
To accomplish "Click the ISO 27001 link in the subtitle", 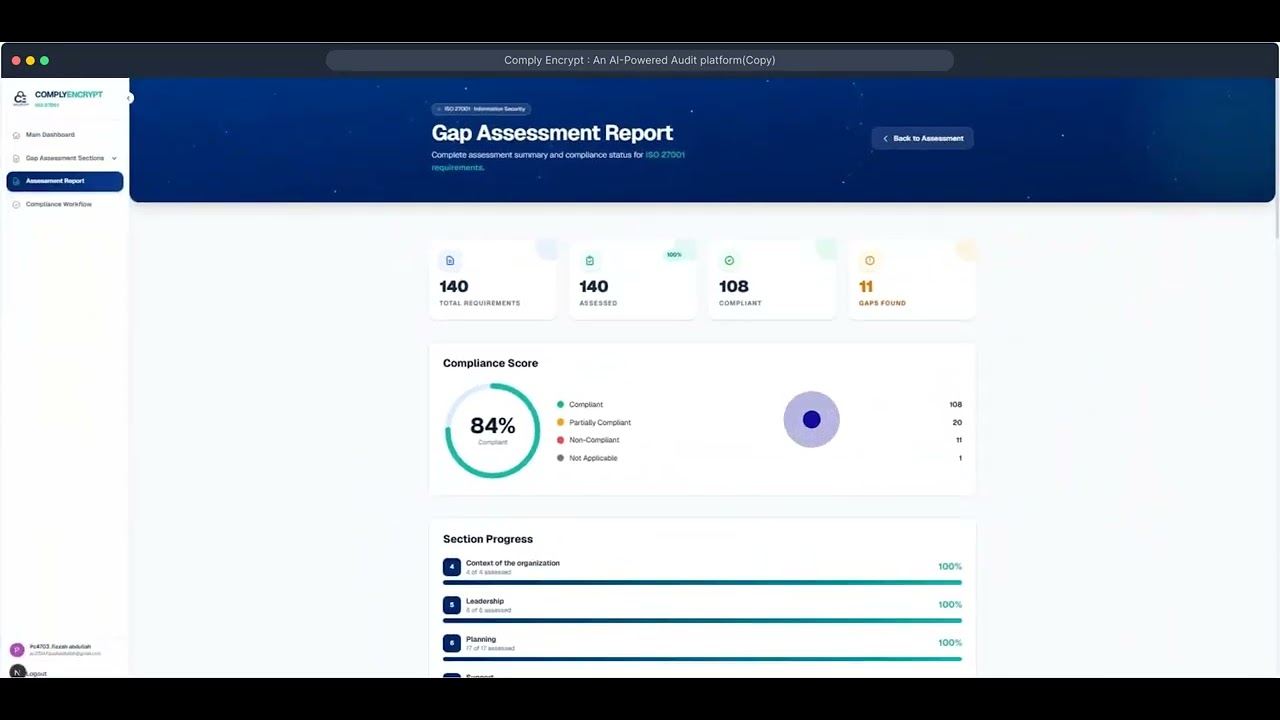I will point(665,155).
